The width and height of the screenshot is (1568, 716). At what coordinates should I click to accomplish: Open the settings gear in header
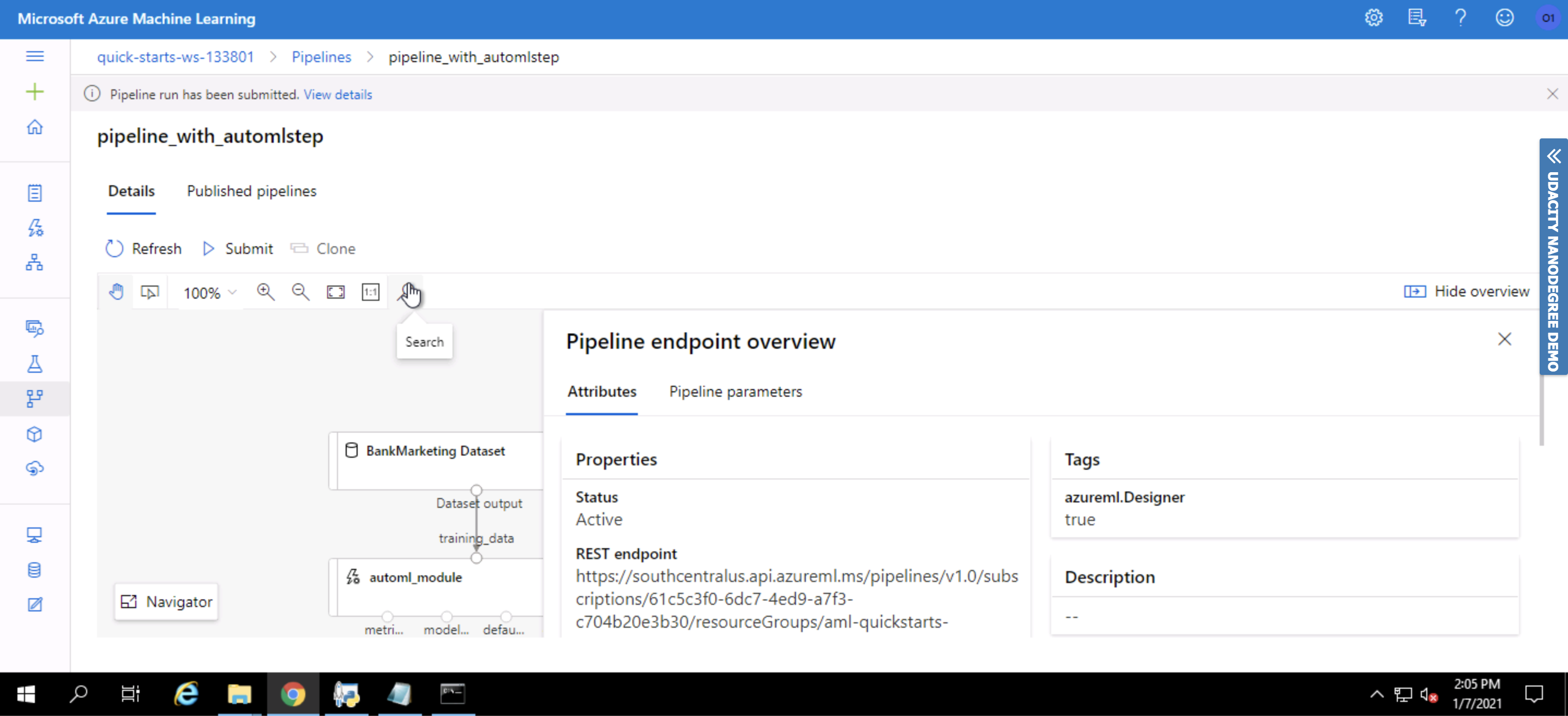1373,18
